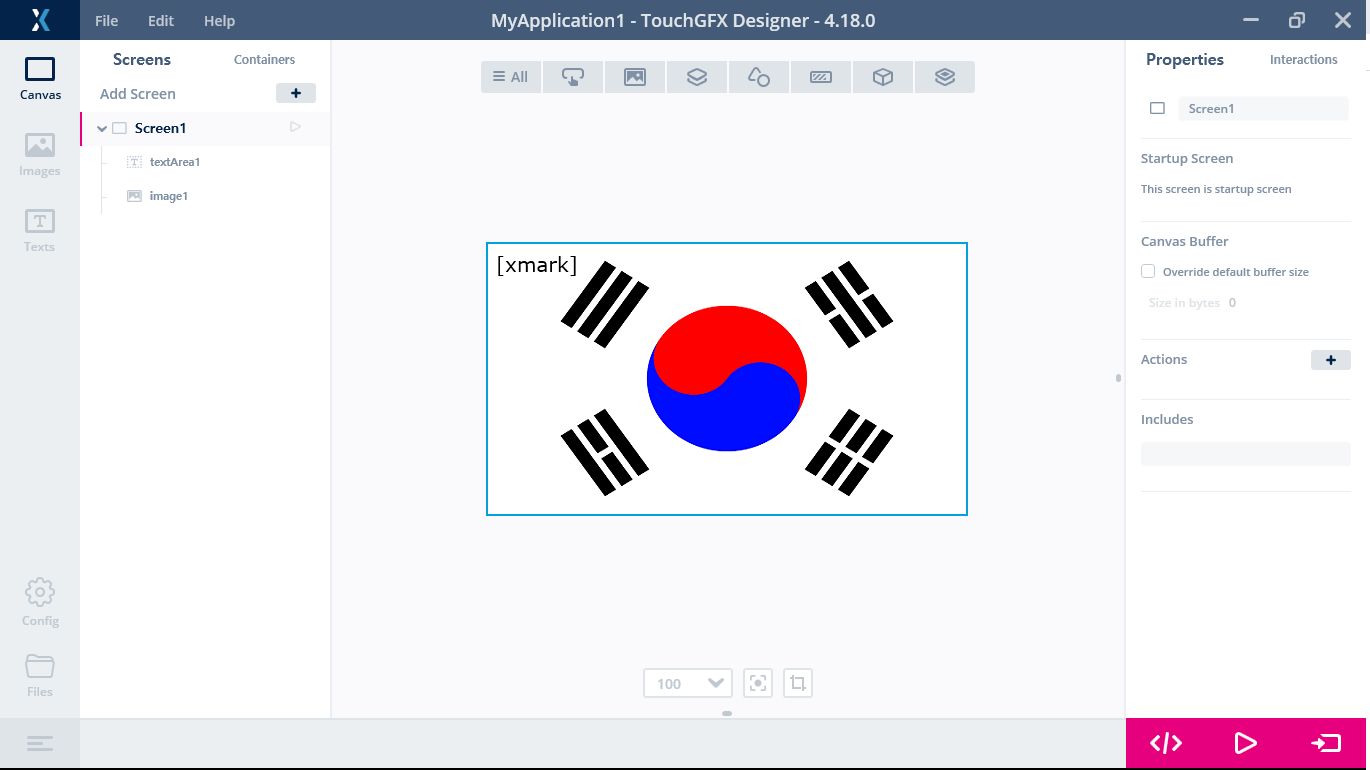Viewport: 1370px width, 770px height.
Task: Close the TouchGFX Designer window
Action: (1343, 20)
